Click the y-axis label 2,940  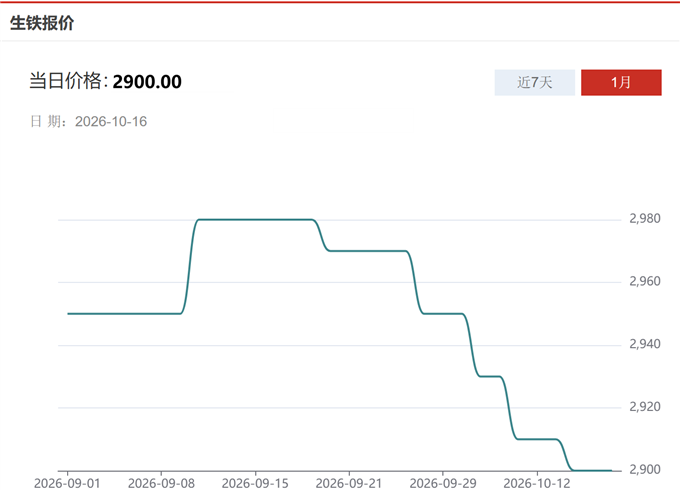645,344
